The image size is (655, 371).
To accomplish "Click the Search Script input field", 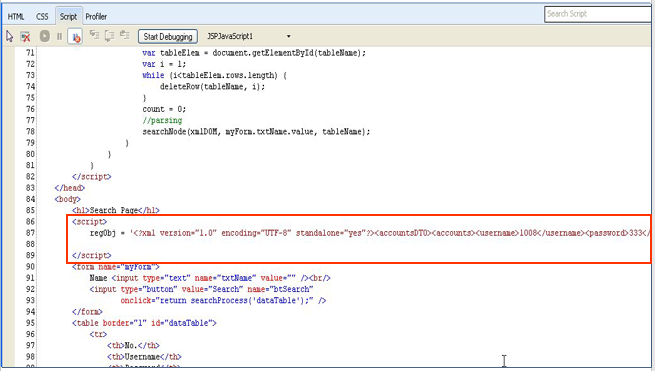I will 599,14.
